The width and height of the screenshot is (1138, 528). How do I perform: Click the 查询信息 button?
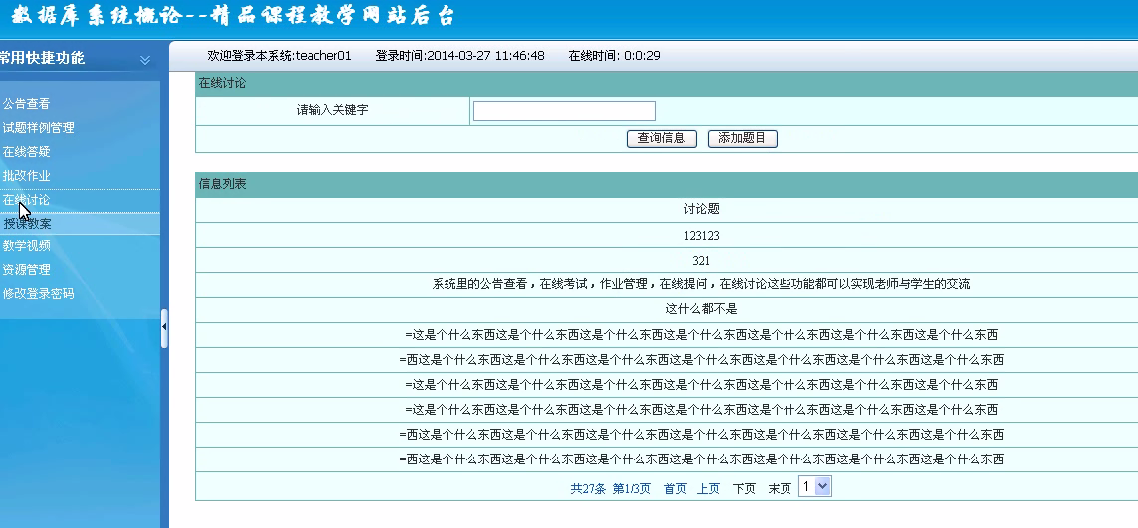tap(661, 139)
